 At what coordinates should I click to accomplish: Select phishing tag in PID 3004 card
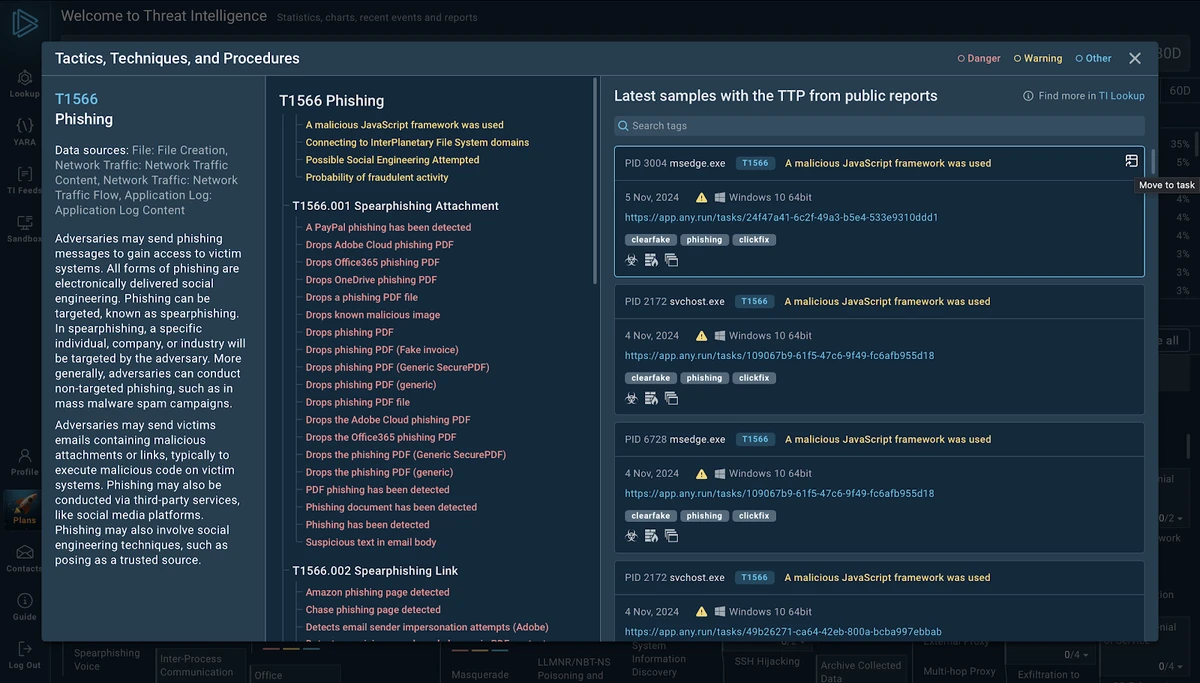coord(704,240)
